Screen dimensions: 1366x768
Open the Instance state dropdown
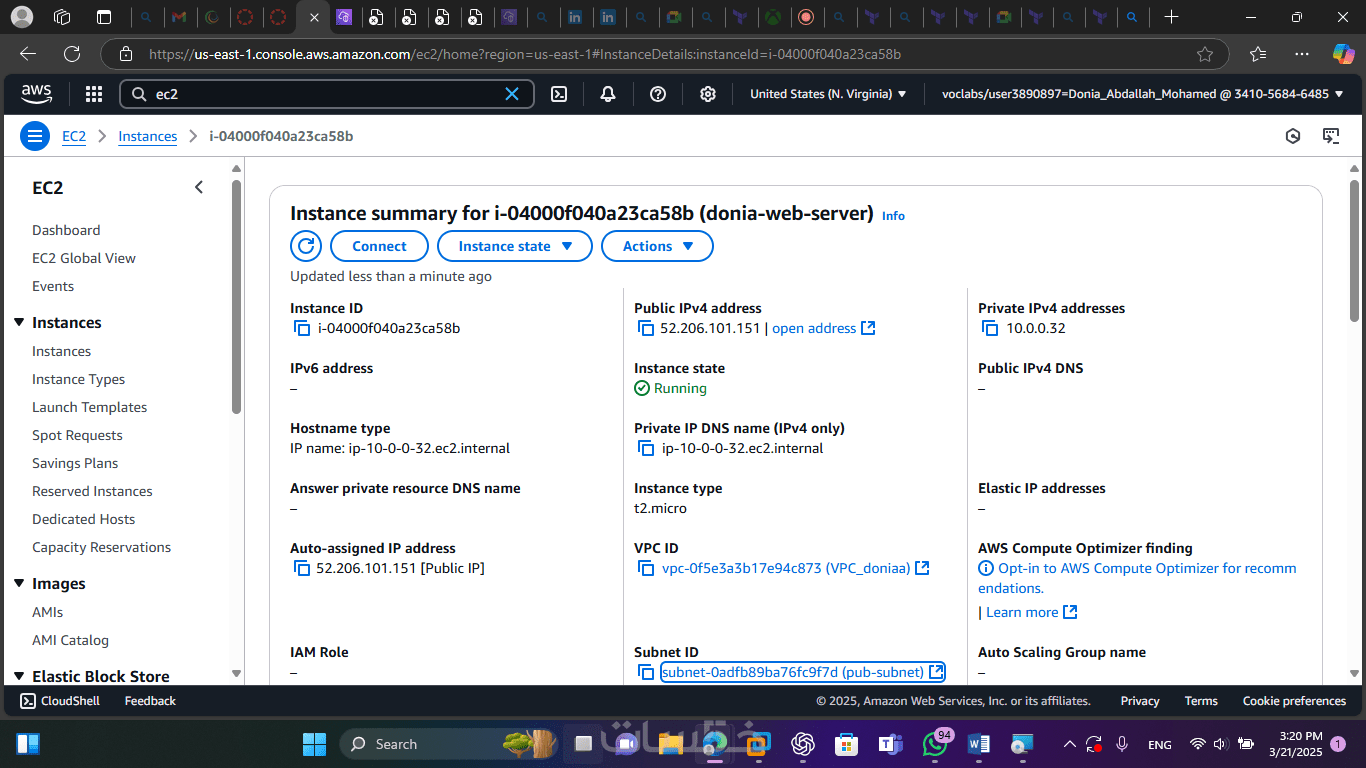(515, 246)
